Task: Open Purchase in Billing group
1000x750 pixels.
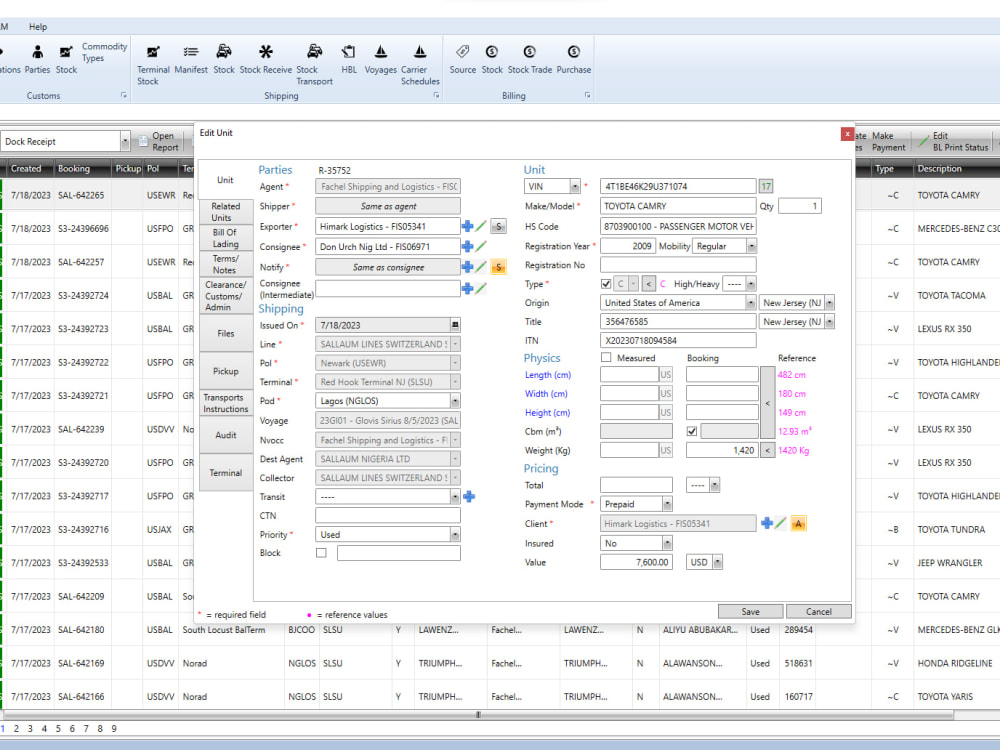Action: click(x=573, y=59)
